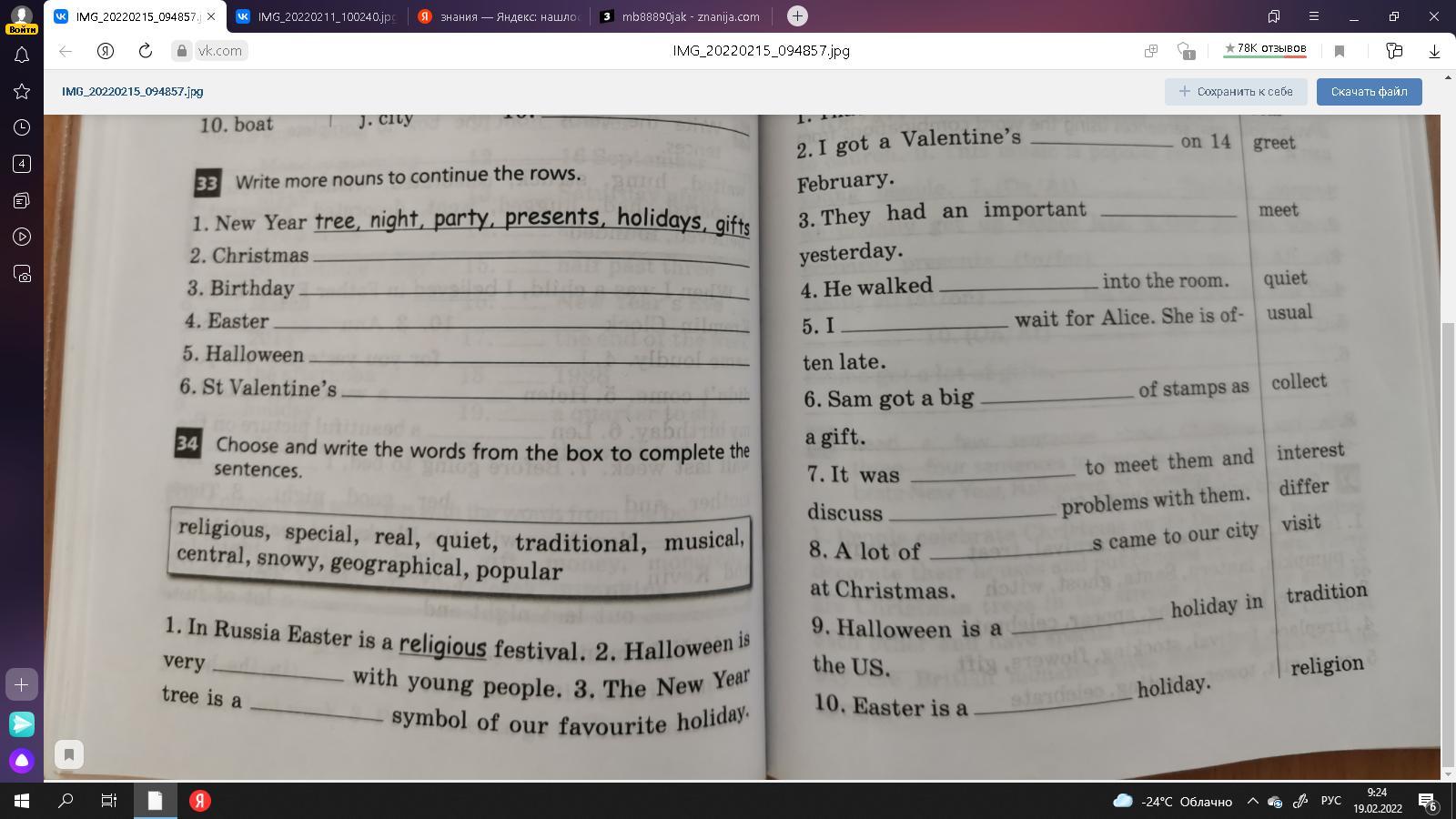
Task: Show hidden system tray icons chevron
Action: pyautogui.click(x=1252, y=801)
